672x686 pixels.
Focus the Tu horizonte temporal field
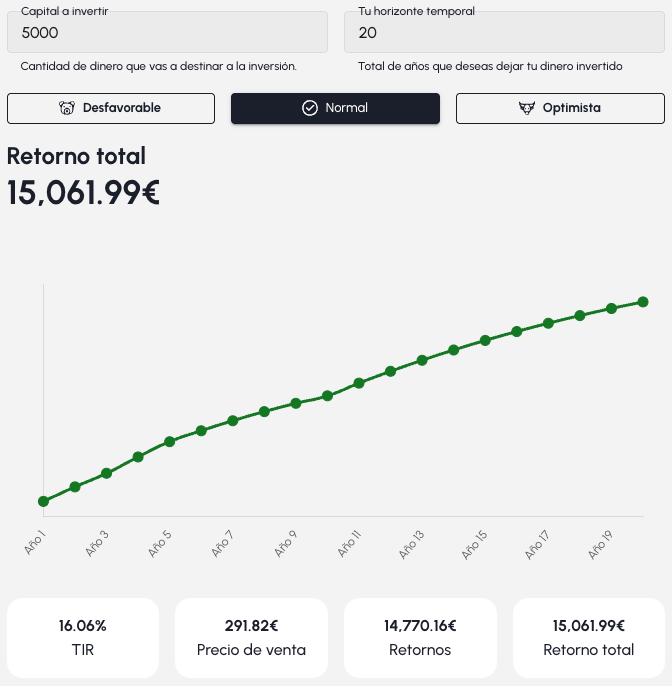504,33
